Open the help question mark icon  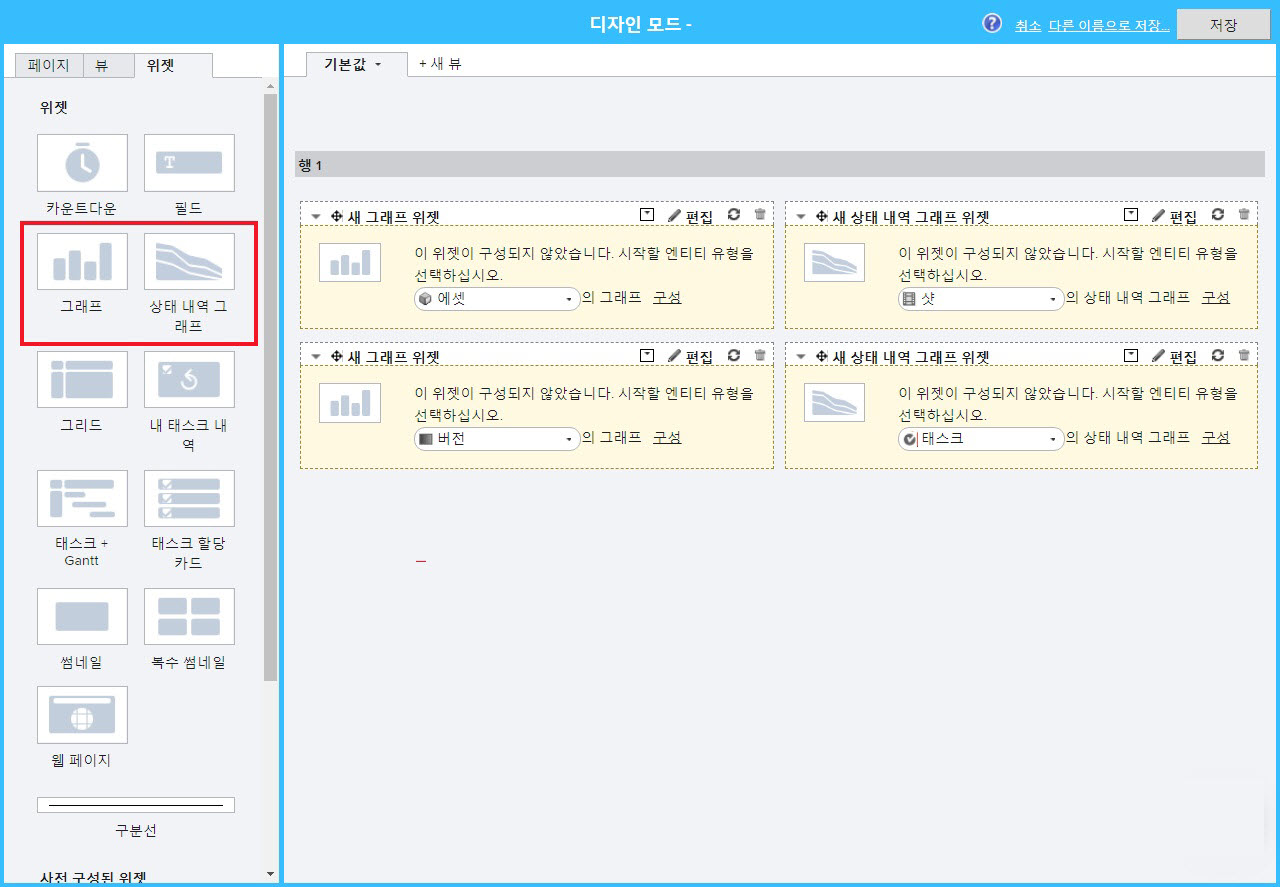click(x=992, y=24)
